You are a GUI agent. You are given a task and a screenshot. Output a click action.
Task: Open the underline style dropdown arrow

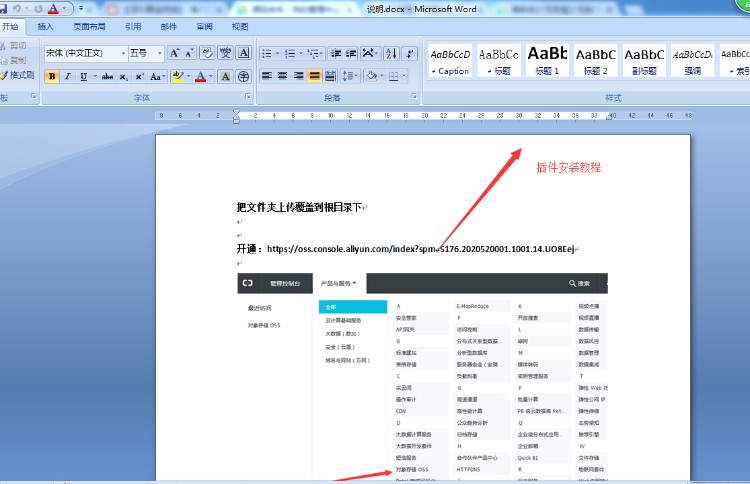[x=95, y=77]
